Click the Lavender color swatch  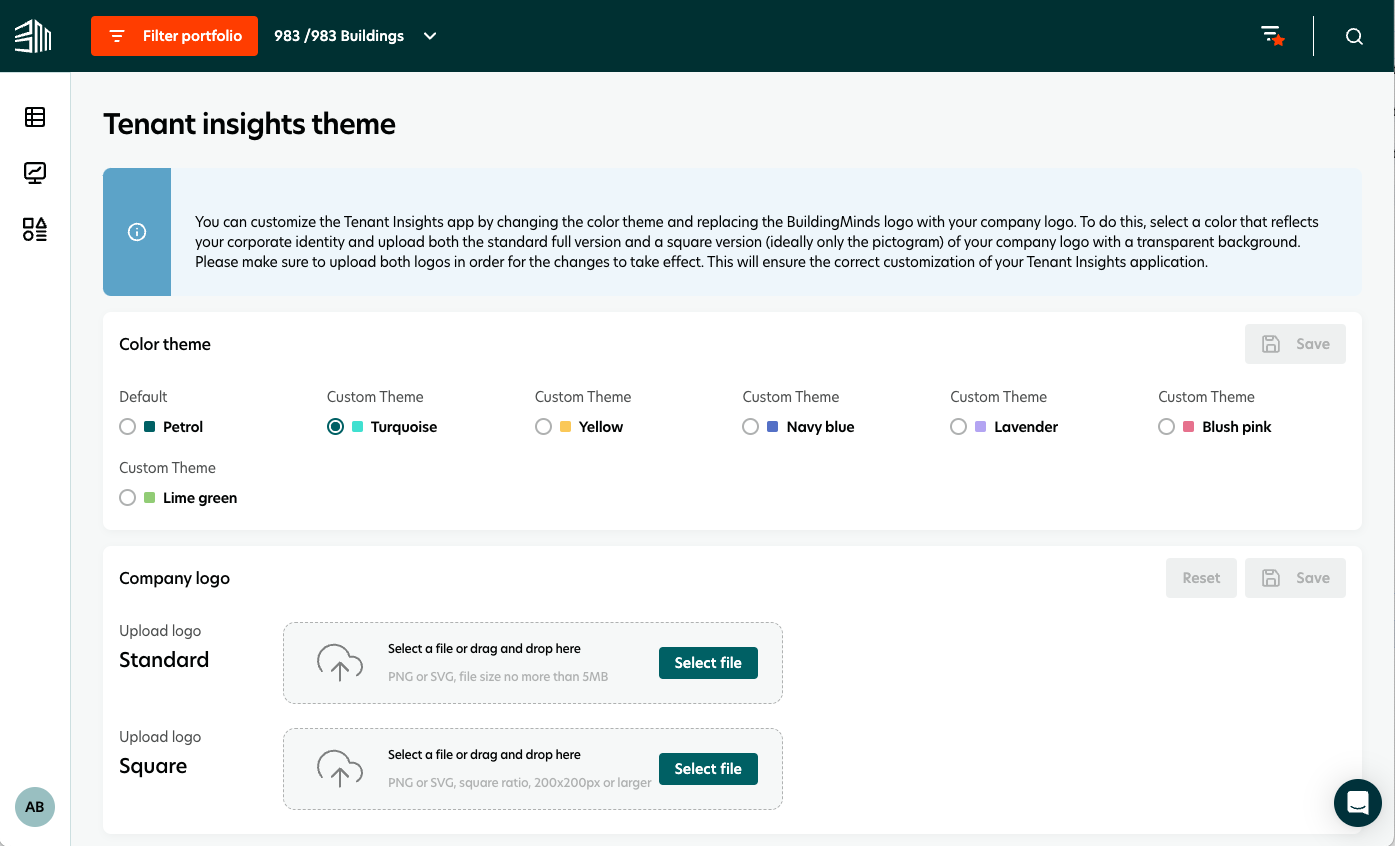tap(981, 427)
